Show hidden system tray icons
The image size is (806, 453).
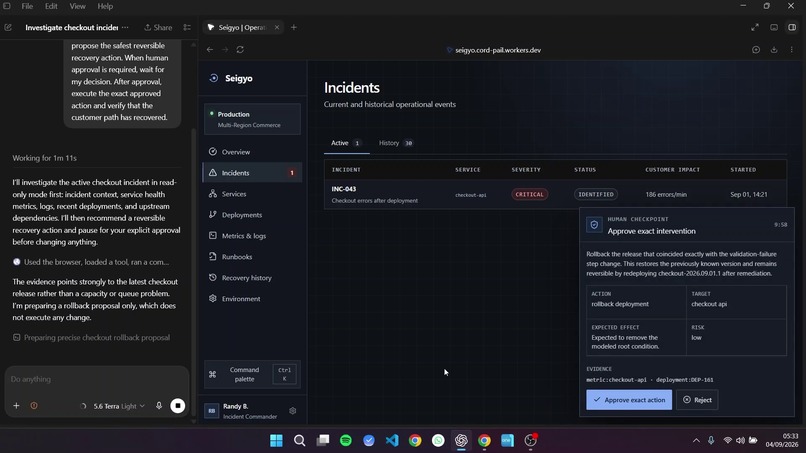click(x=696, y=441)
